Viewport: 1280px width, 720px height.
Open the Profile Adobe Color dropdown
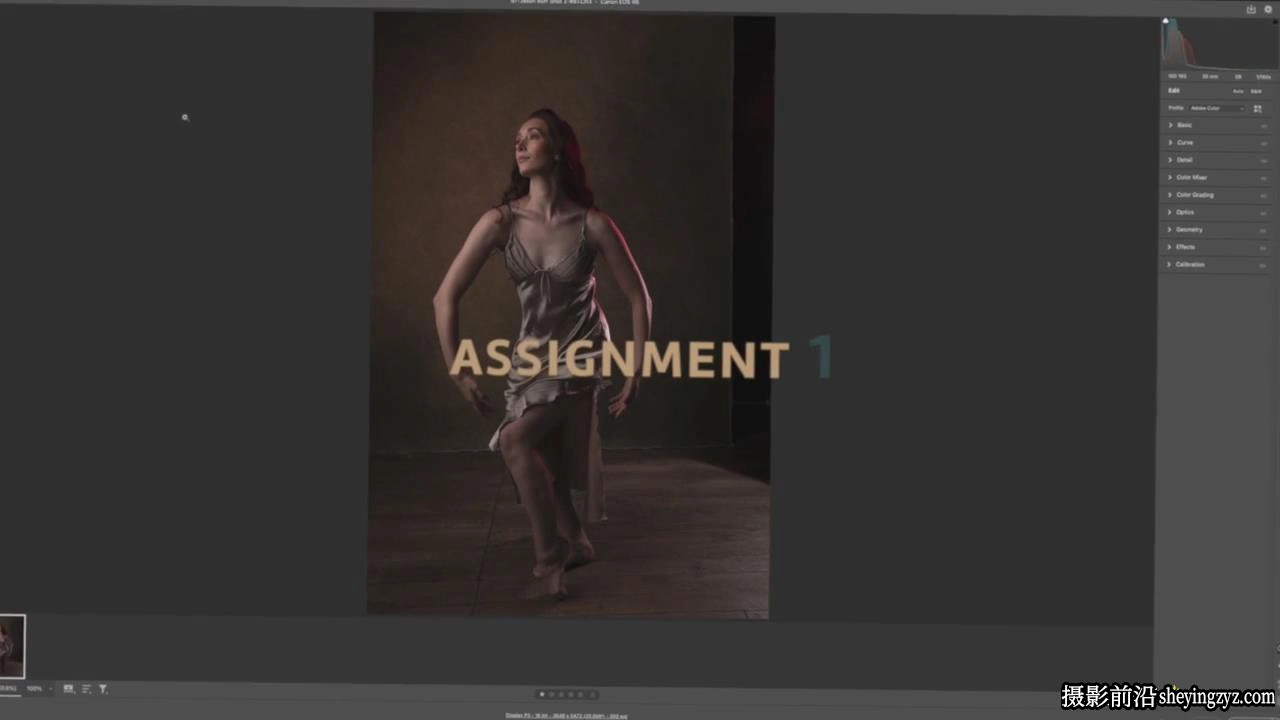coord(1217,108)
